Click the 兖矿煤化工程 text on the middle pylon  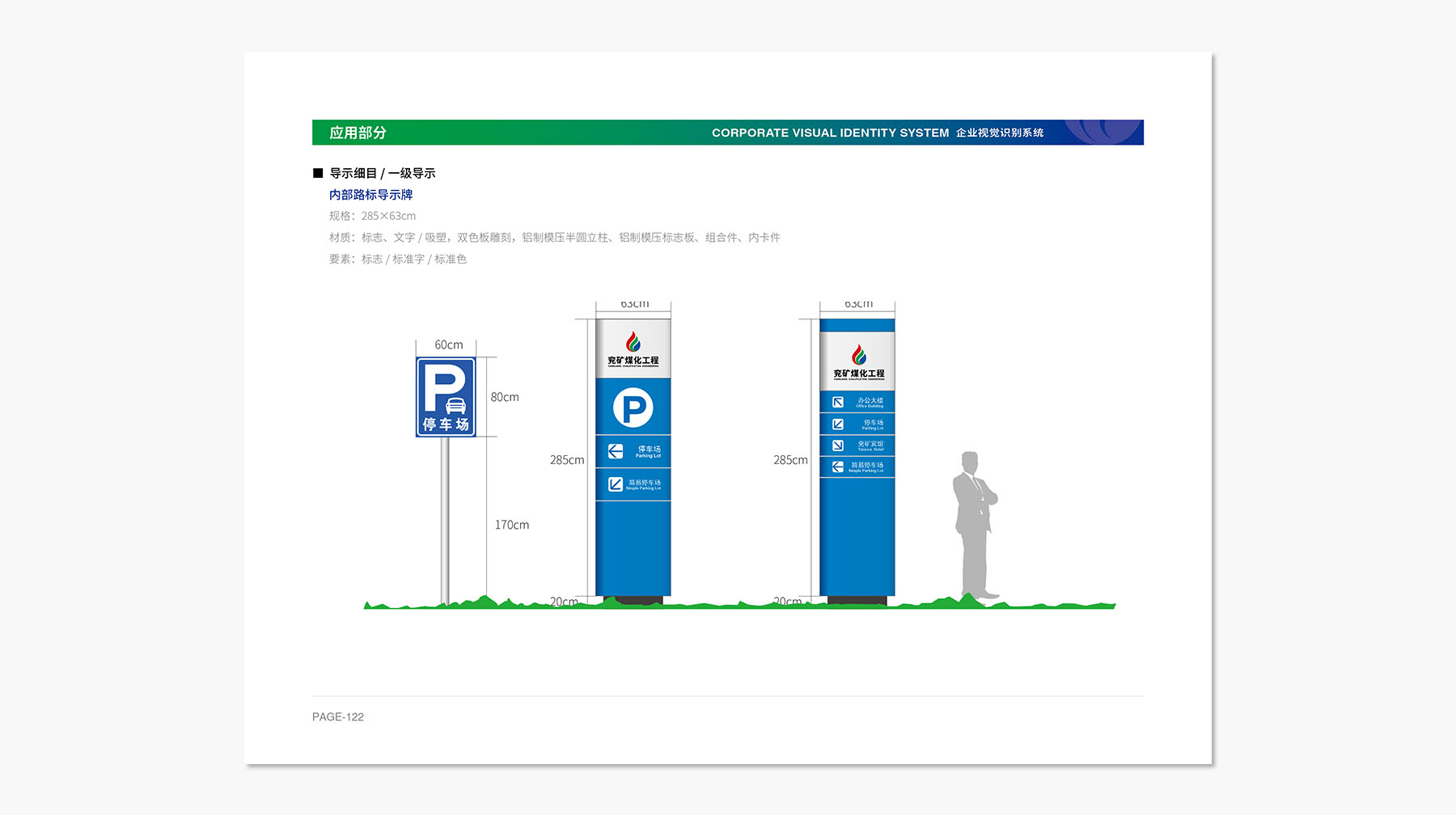pos(633,361)
